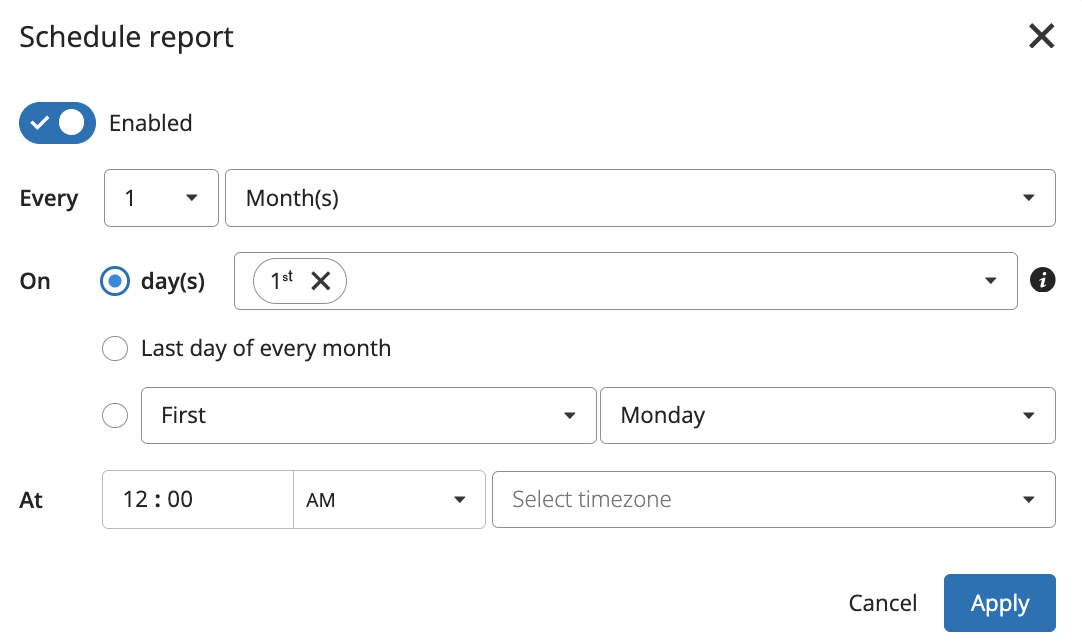Select Last day of every month option
Screen dimensions: 1082x644
(115, 348)
